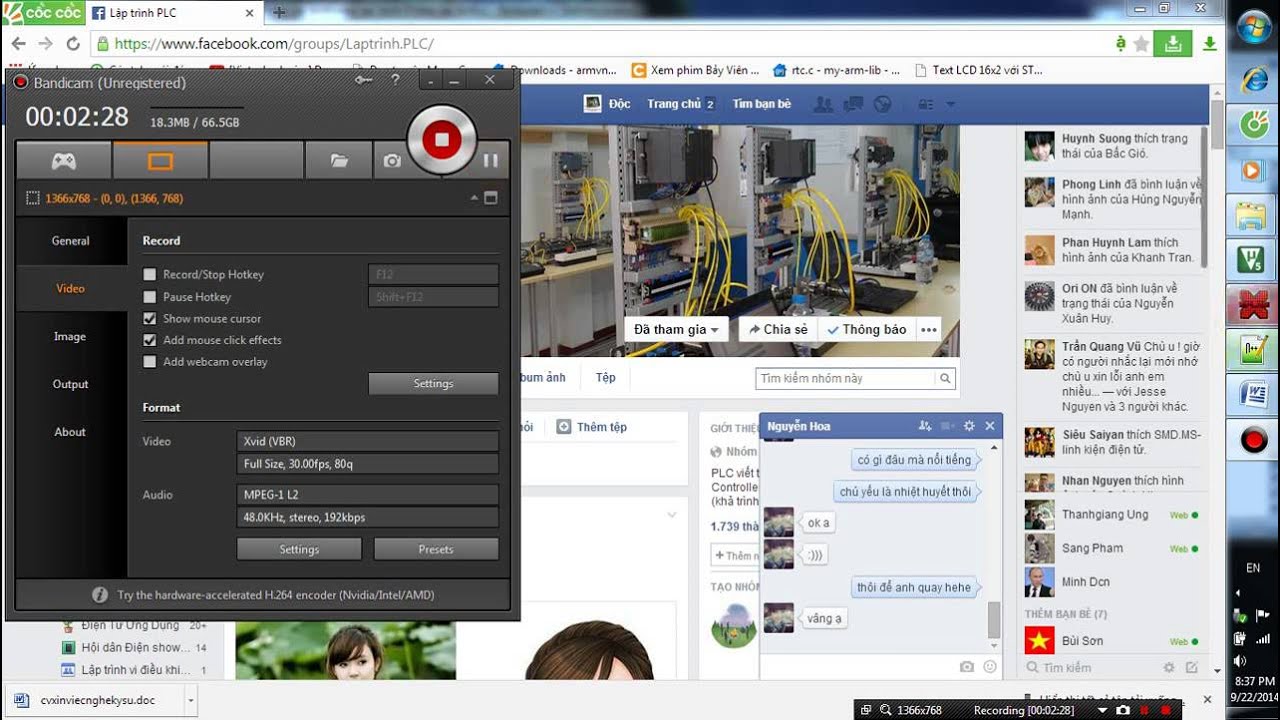This screenshot has width=1280, height=720.
Task: Go to the About tab
Action: tap(71, 432)
